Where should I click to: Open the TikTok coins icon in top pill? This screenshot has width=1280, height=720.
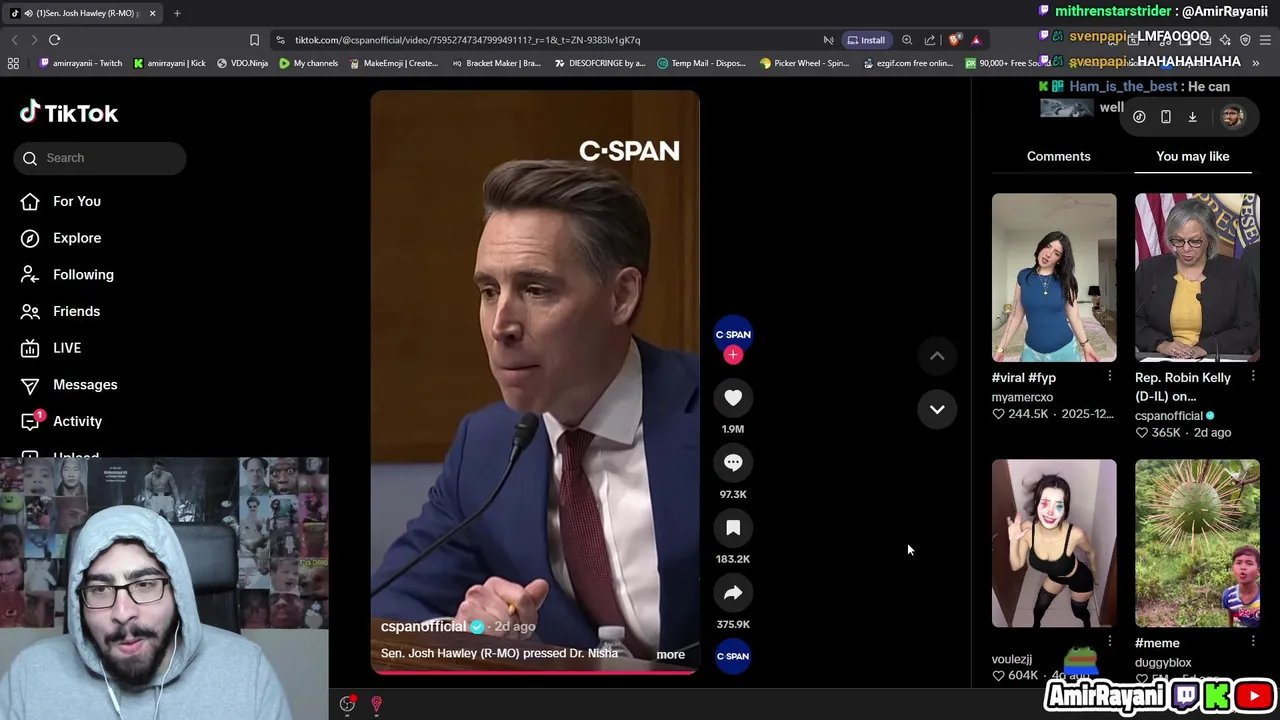pos(1139,117)
